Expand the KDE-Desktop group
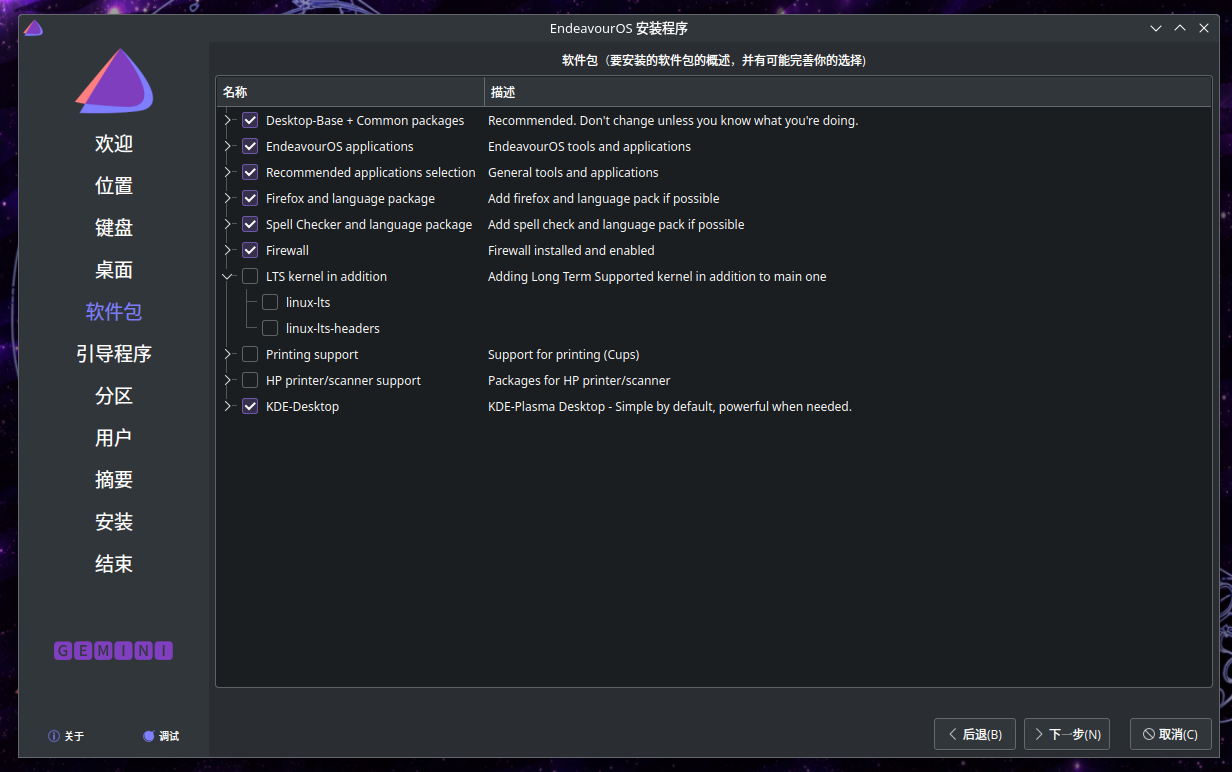Image resolution: width=1232 pixels, height=772 pixels. [x=228, y=406]
